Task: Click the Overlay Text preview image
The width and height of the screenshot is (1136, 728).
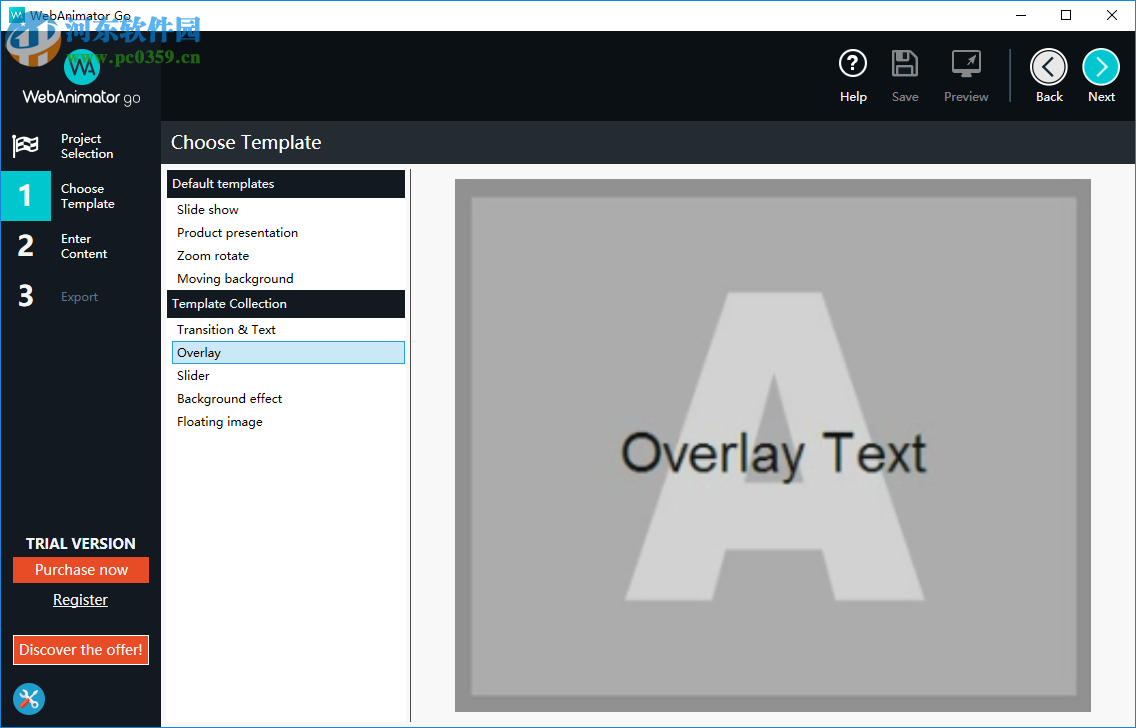Action: pyautogui.click(x=773, y=445)
